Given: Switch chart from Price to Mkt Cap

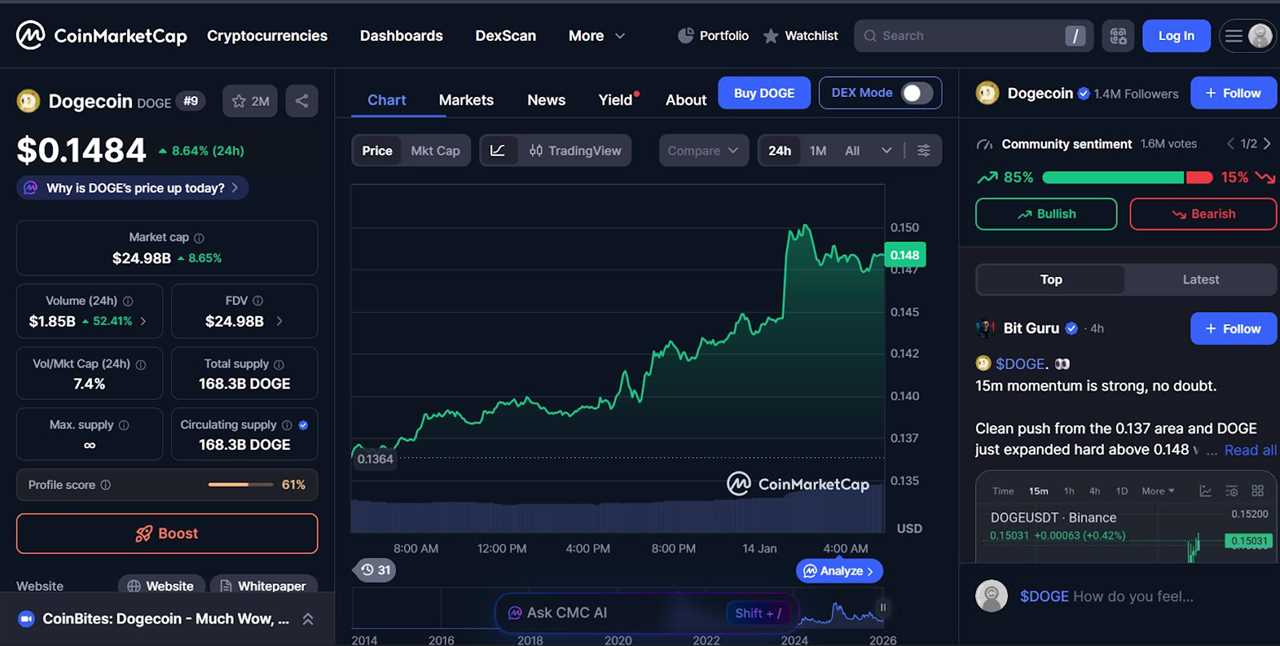Looking at the screenshot, I should pos(435,150).
